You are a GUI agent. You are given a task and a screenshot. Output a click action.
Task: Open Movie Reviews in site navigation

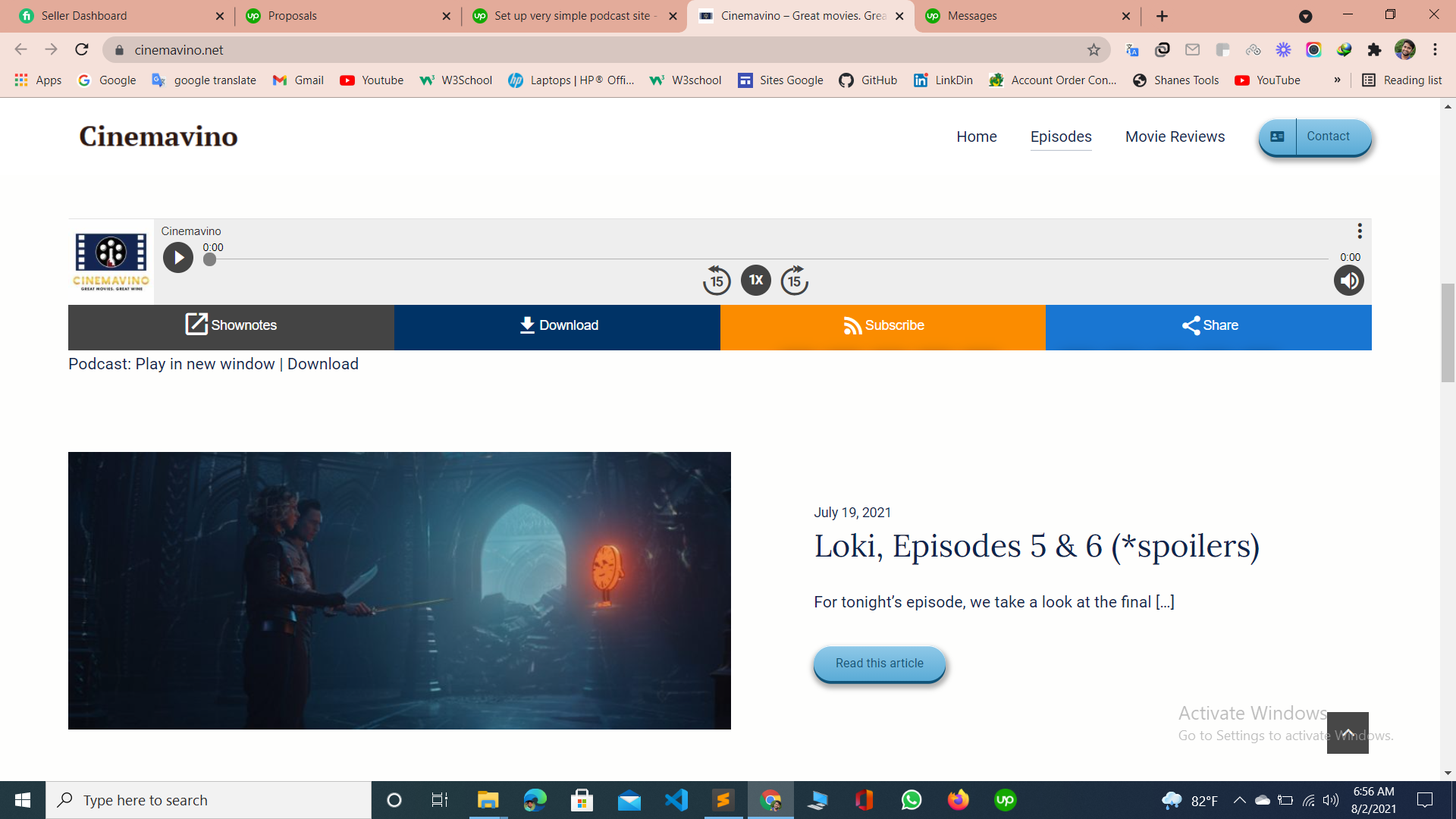(x=1175, y=136)
